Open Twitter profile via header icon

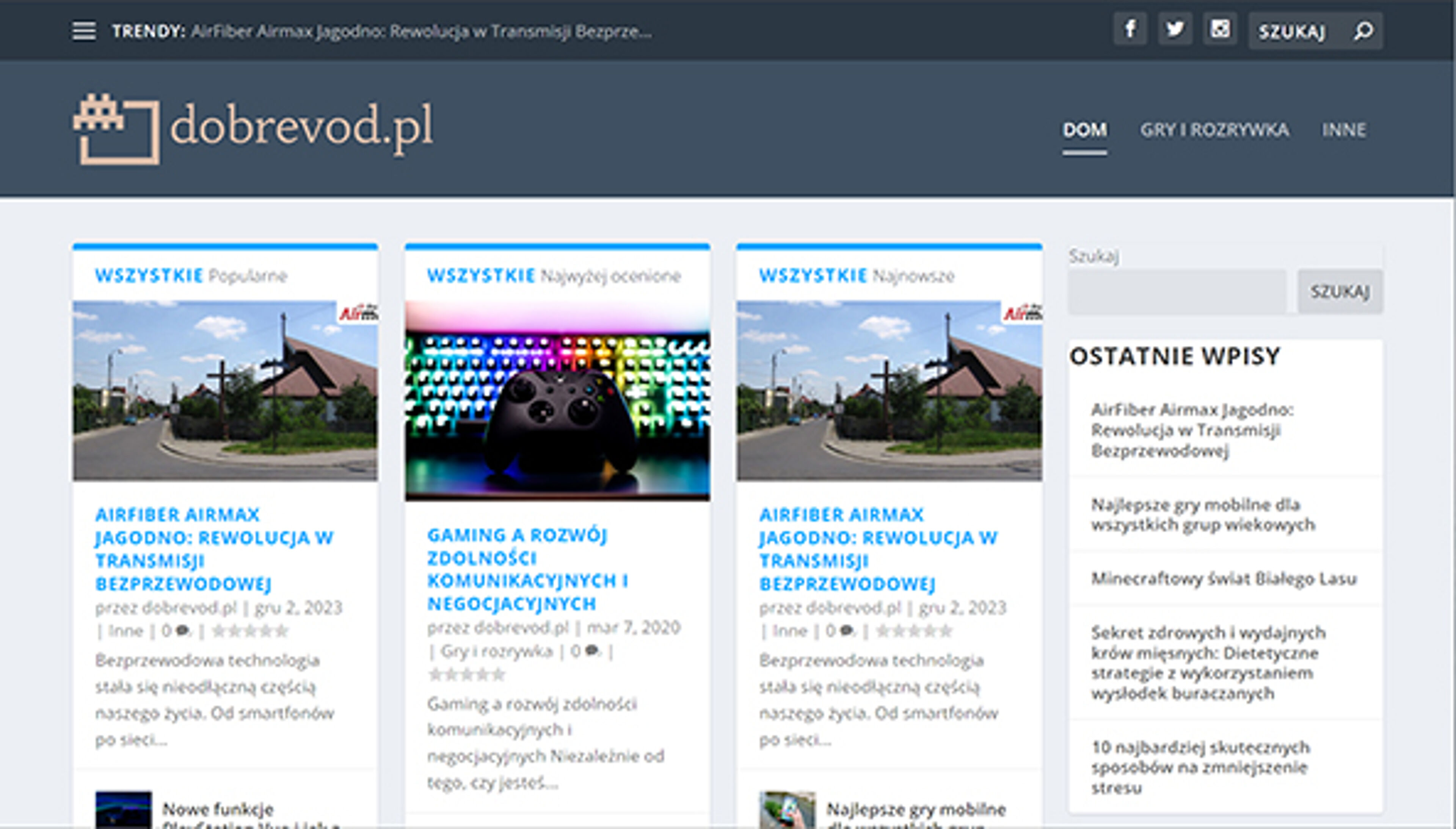(x=1175, y=29)
